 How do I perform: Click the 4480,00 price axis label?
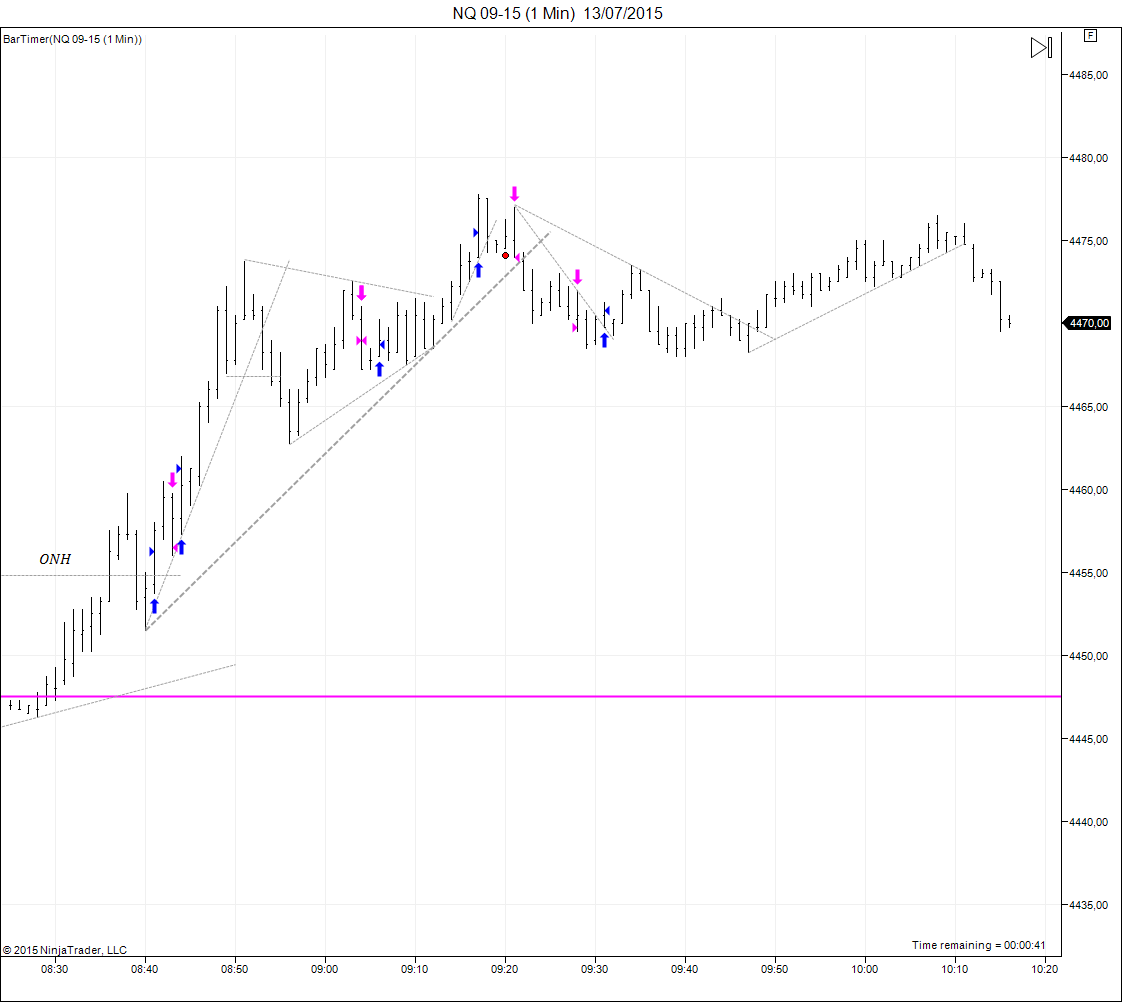pyautogui.click(x=1088, y=158)
